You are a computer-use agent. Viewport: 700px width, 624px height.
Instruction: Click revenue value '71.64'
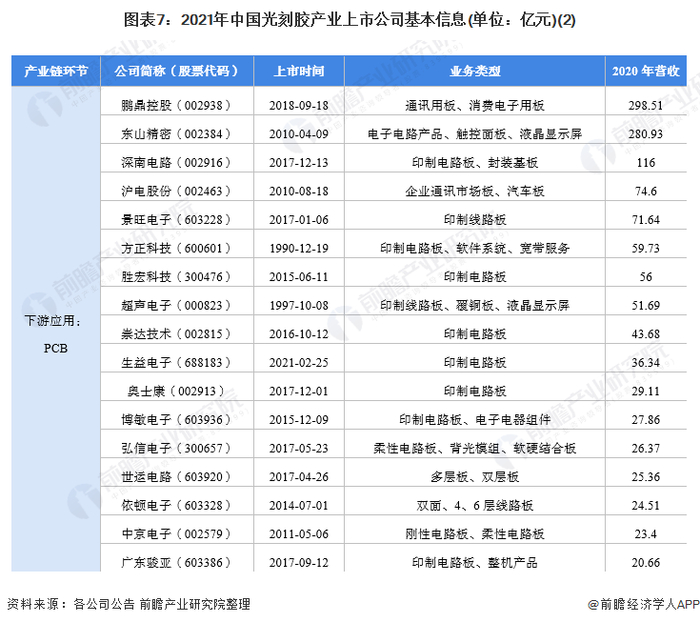(646, 220)
